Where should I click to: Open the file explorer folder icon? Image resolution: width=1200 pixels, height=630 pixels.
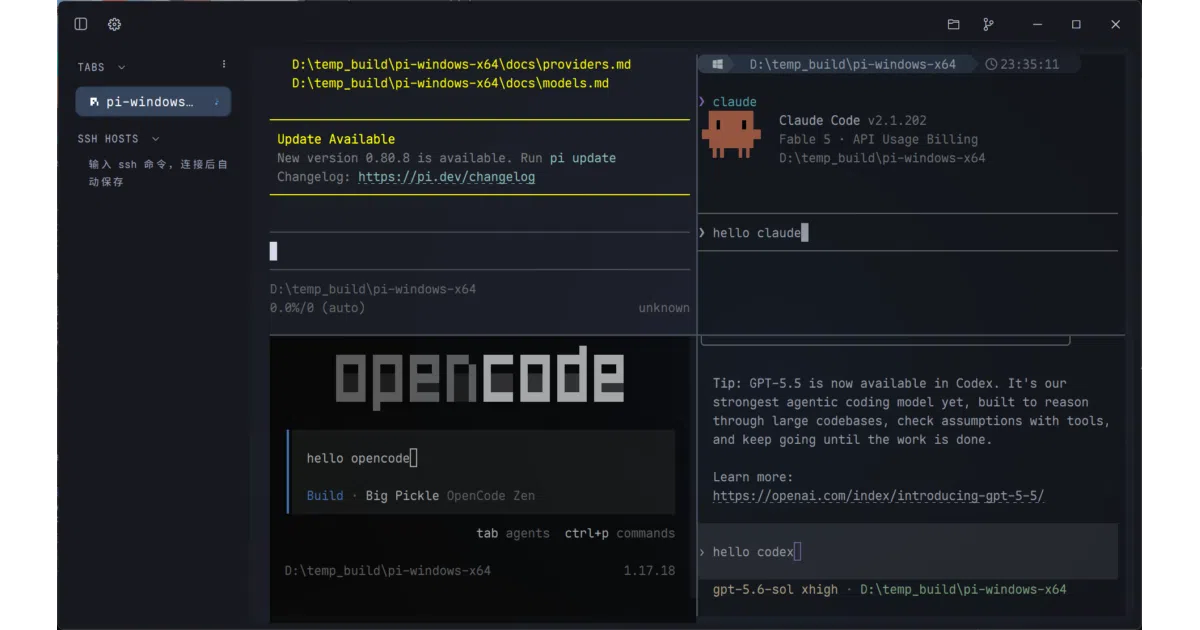coord(953,24)
